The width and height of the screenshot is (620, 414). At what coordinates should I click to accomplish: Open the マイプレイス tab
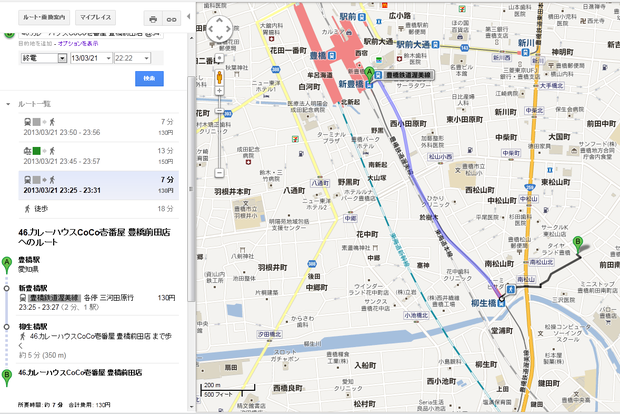tap(95, 17)
